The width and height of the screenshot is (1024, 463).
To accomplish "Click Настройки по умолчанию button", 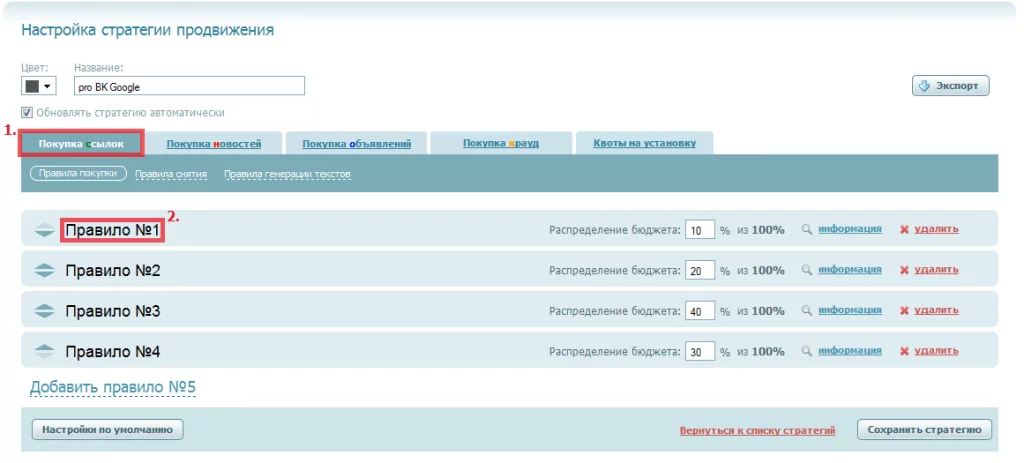I will (x=107, y=430).
